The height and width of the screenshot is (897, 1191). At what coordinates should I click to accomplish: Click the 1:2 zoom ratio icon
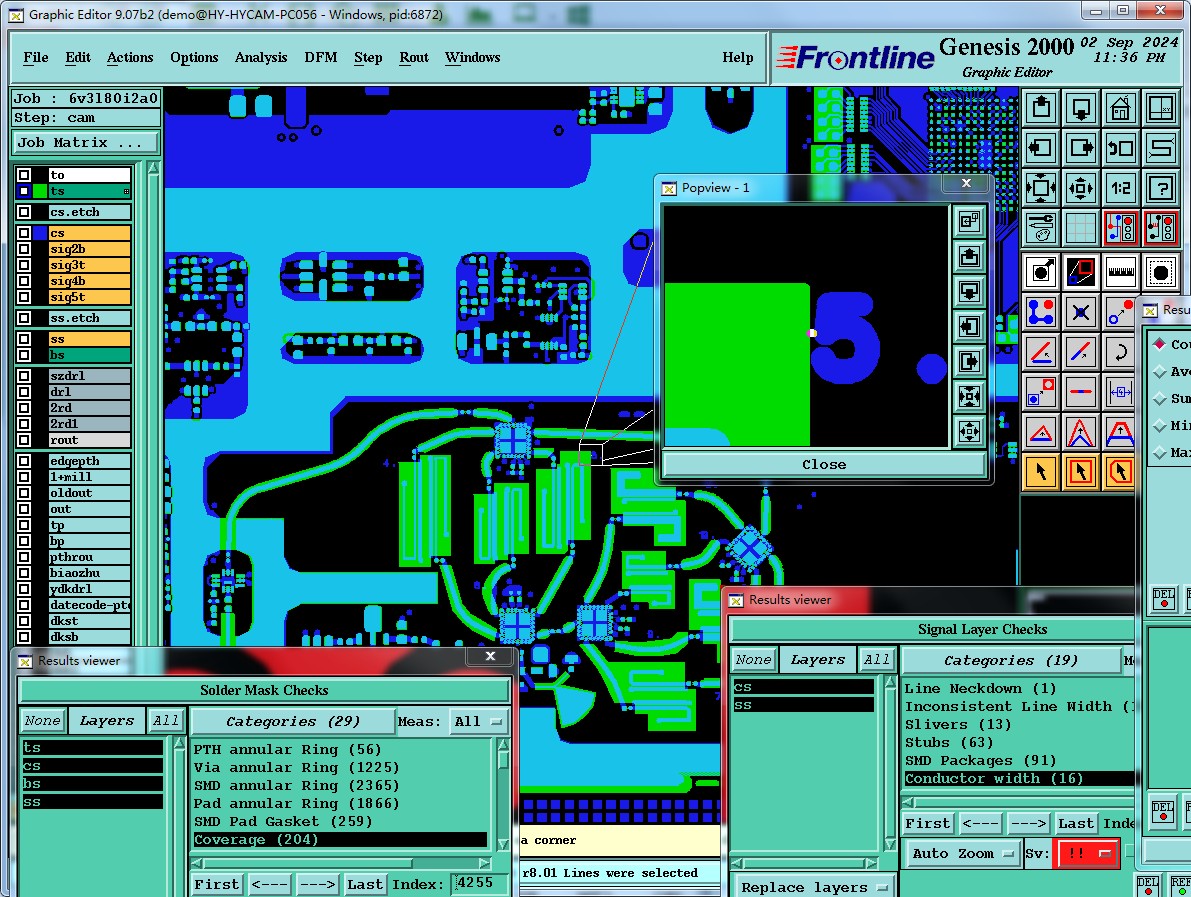(1120, 187)
